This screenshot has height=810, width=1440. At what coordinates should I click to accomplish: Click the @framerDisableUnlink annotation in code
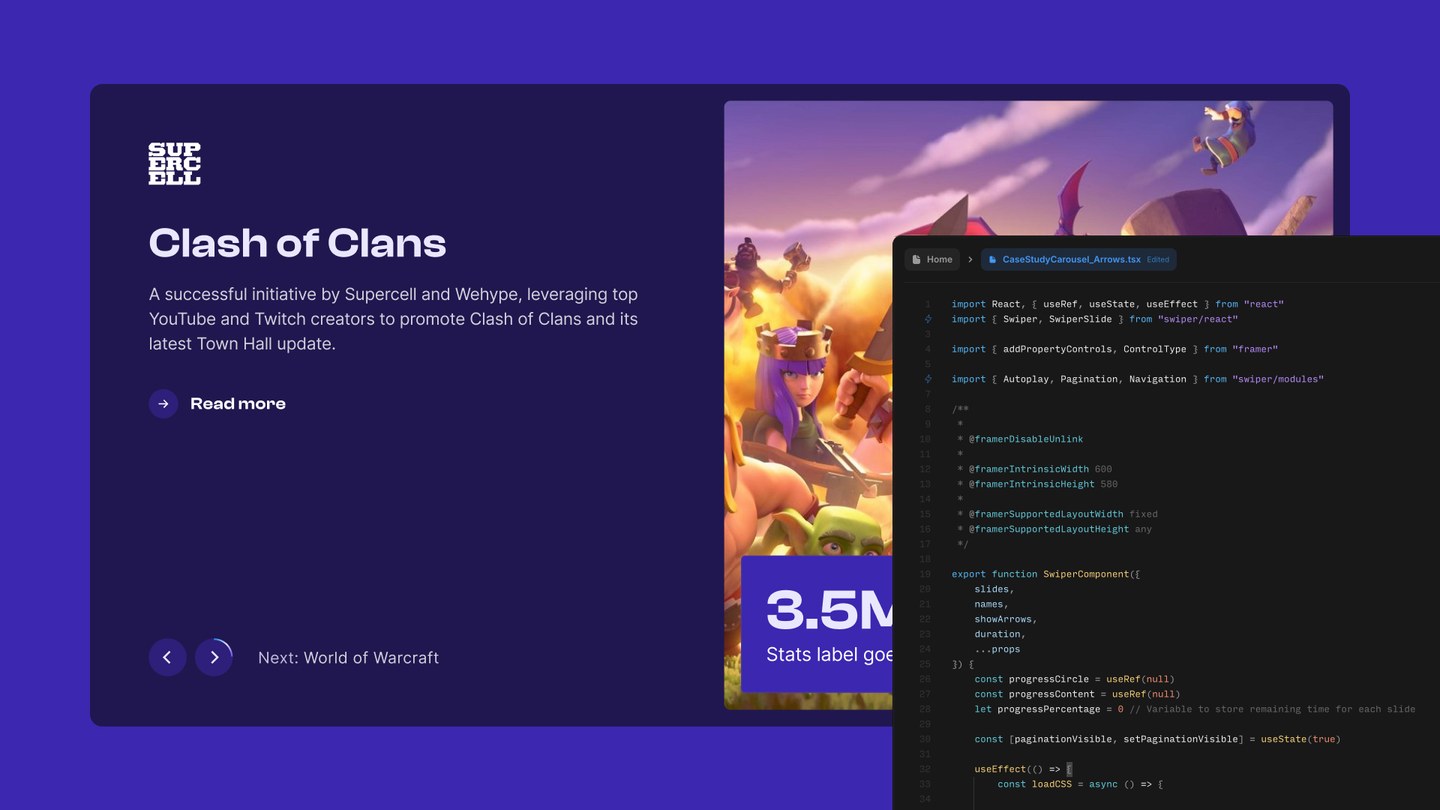(1025, 439)
